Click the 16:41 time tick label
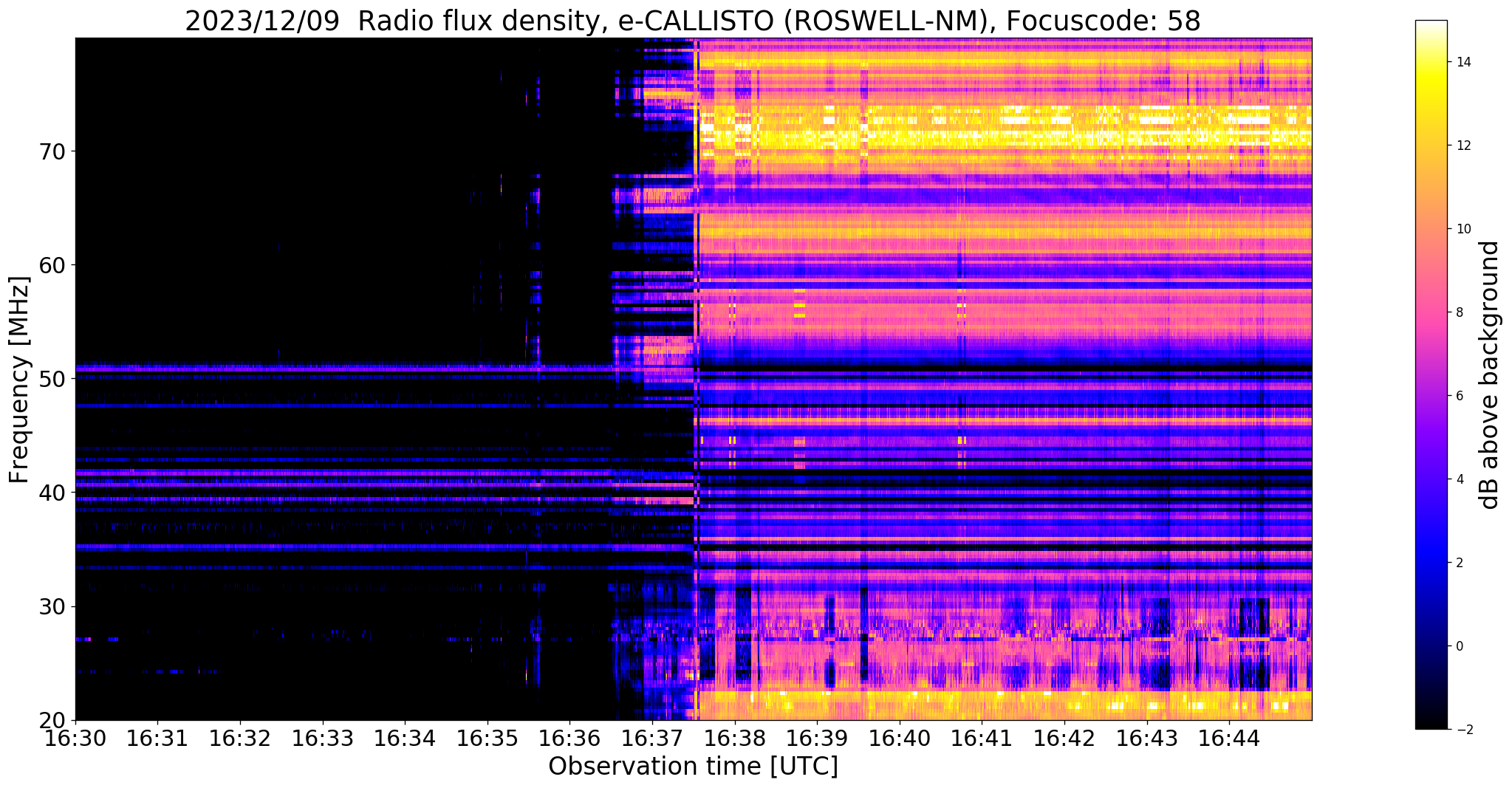 click(982, 737)
